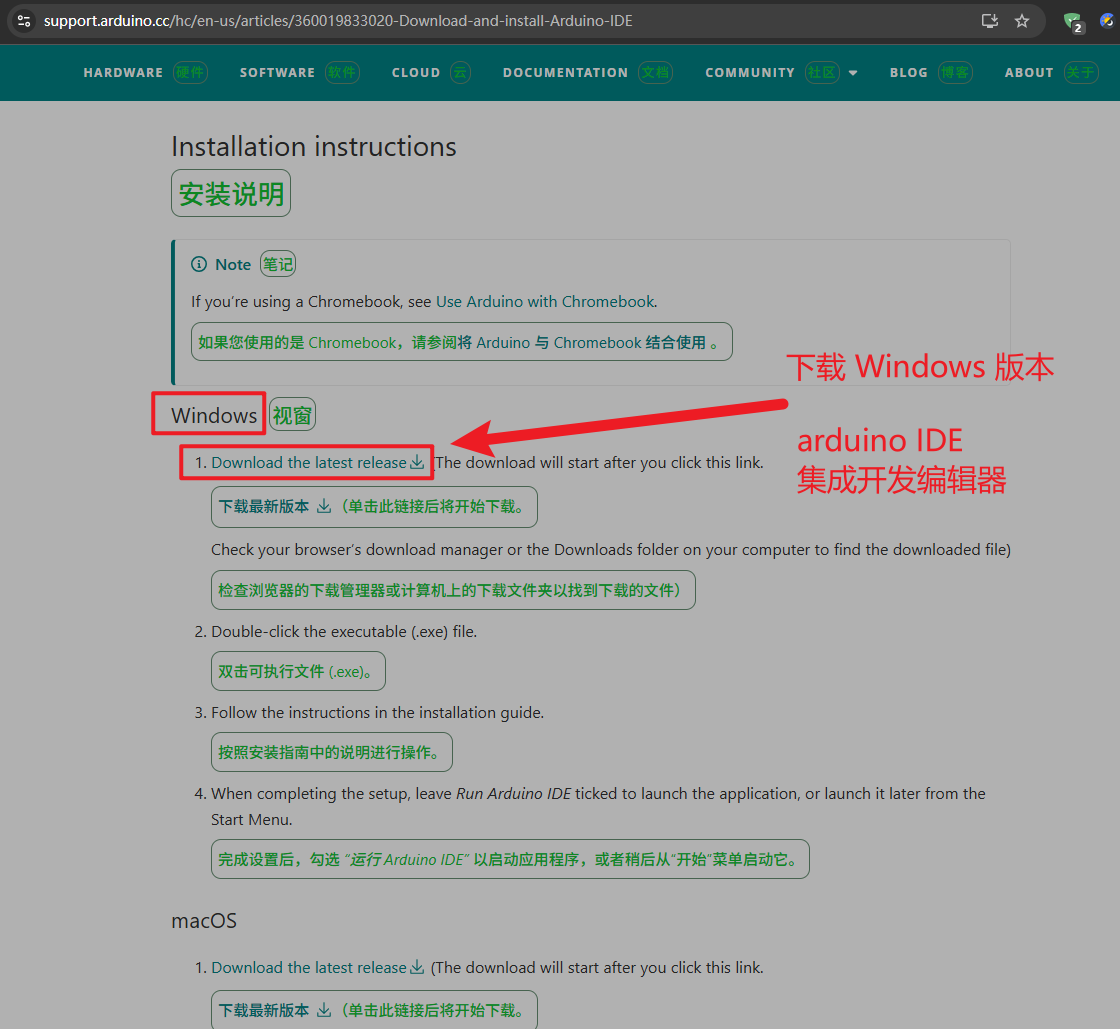
Task: Click Windows Download the latest release link
Action: 309,463
